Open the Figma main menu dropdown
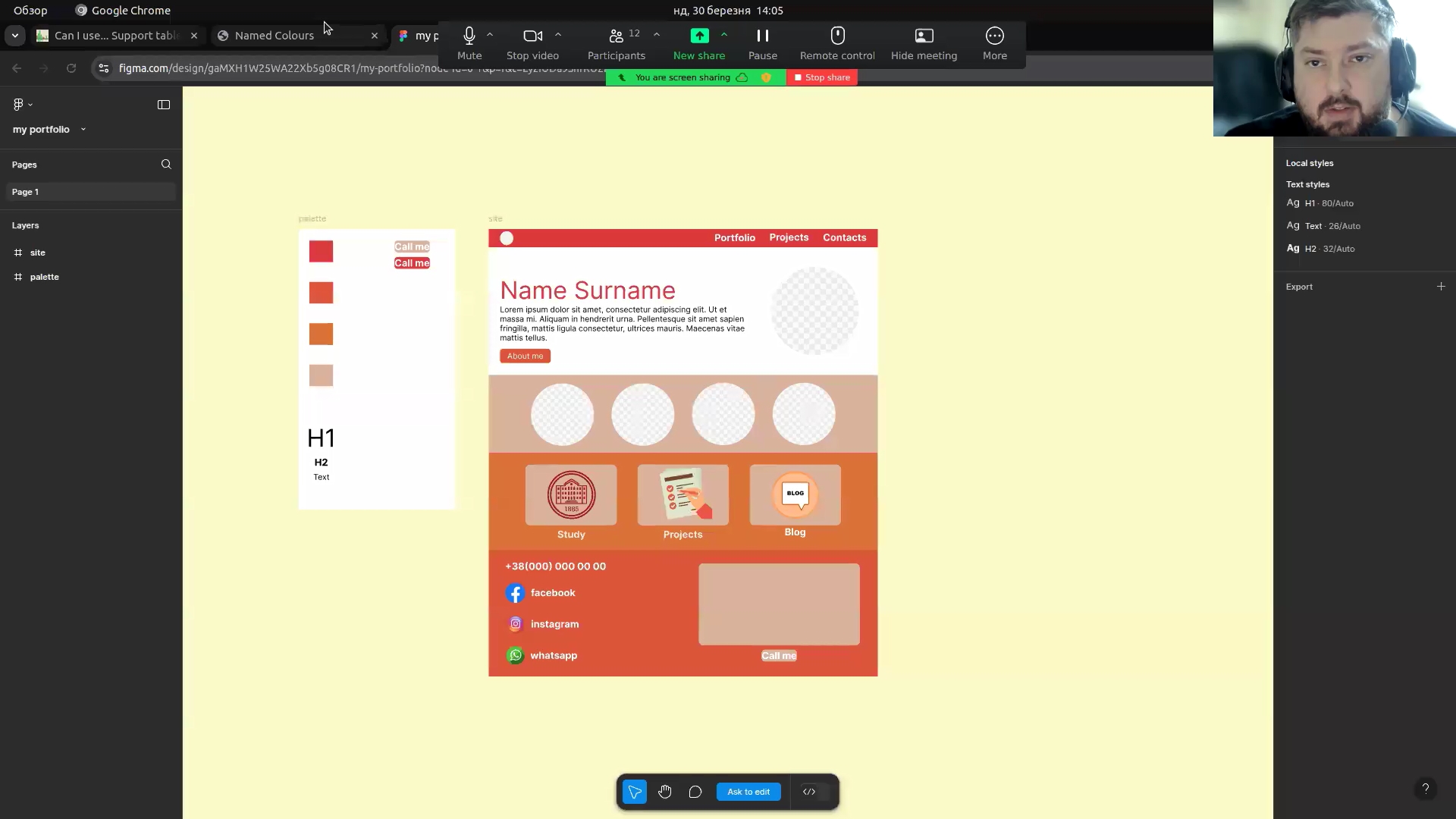 click(x=22, y=105)
